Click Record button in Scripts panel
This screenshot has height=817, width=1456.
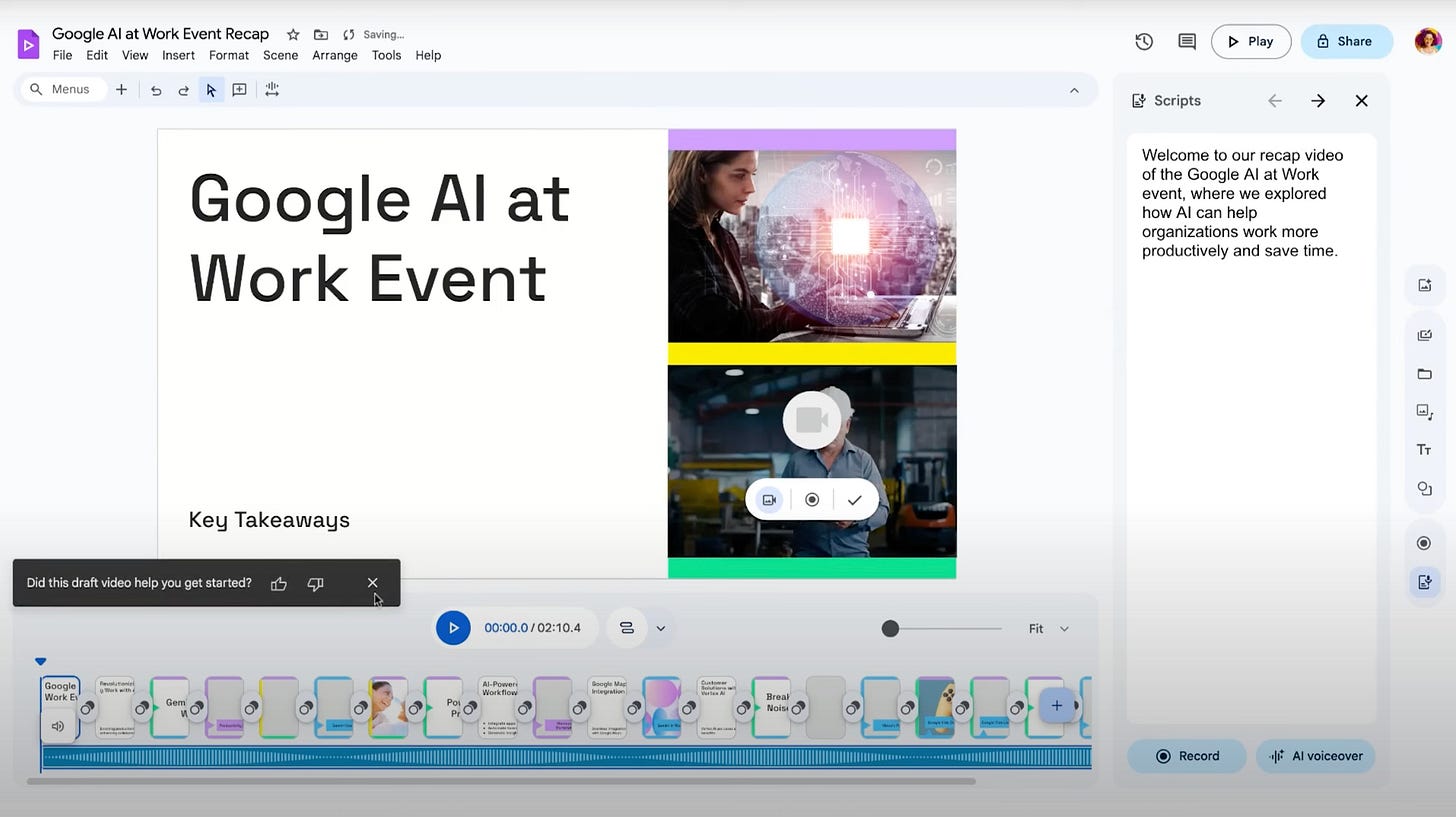tap(1187, 756)
